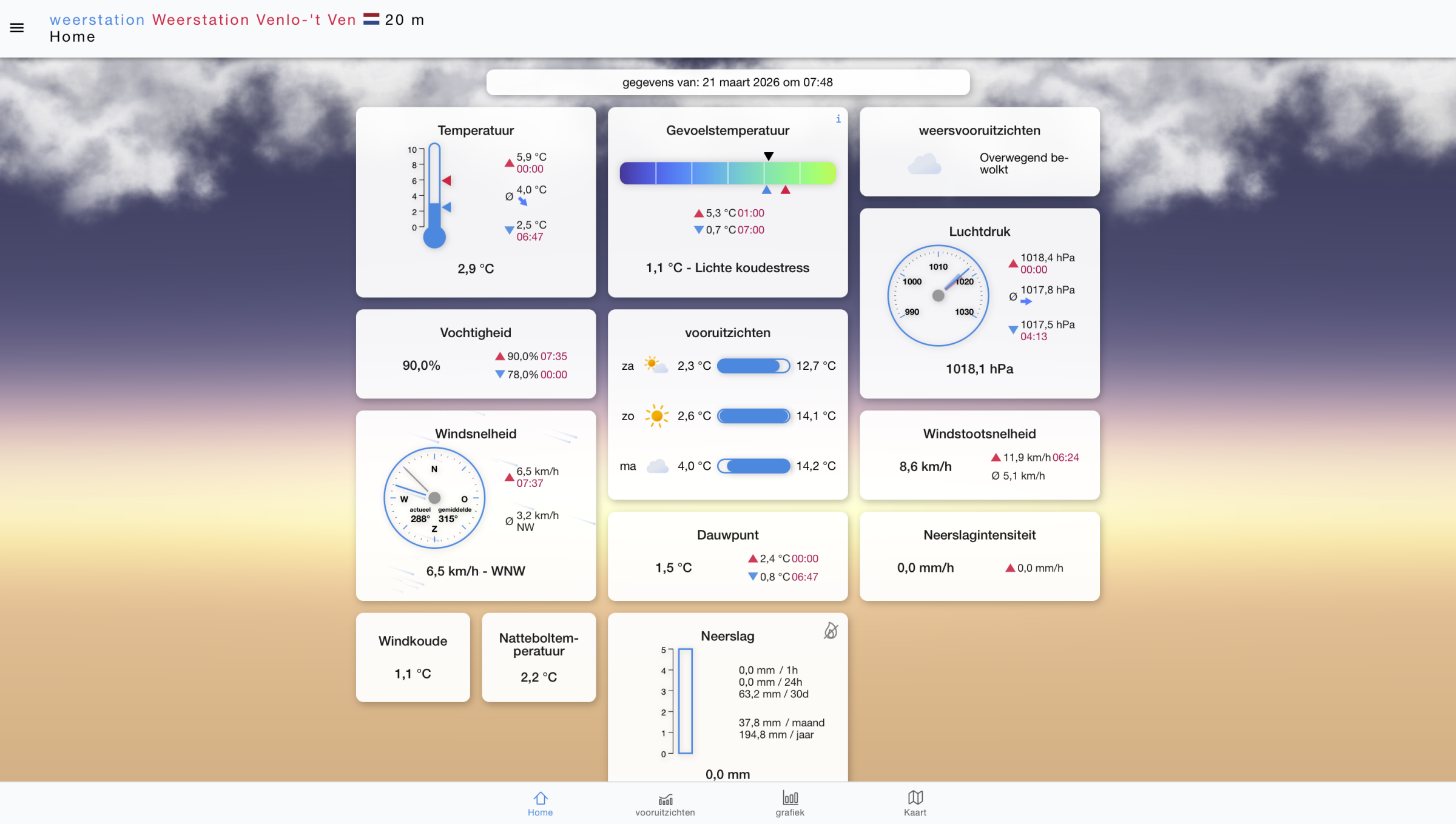
Task: Click the Temperatuur thermometer graphic
Action: point(434,194)
